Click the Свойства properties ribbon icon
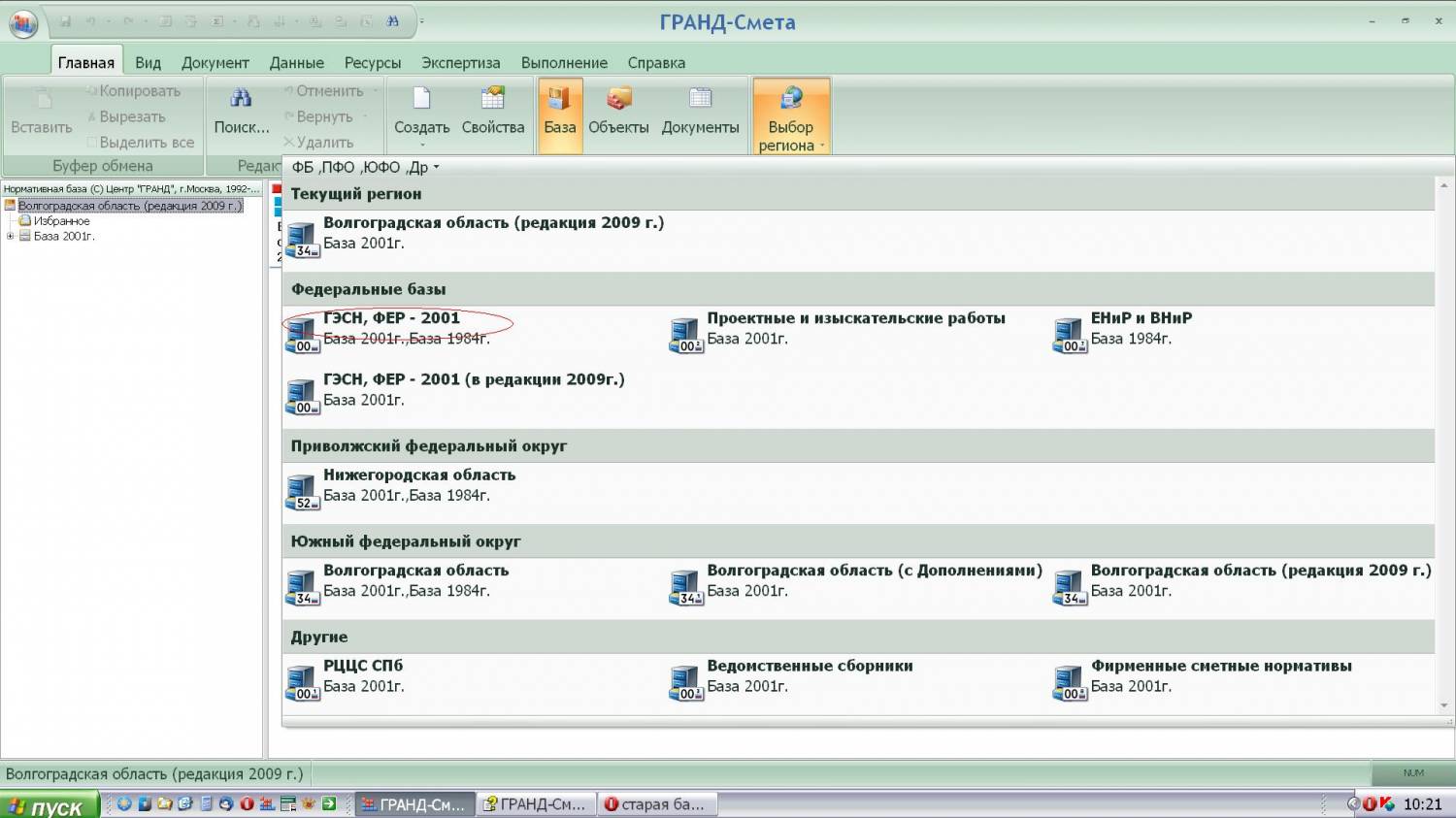 [493, 112]
